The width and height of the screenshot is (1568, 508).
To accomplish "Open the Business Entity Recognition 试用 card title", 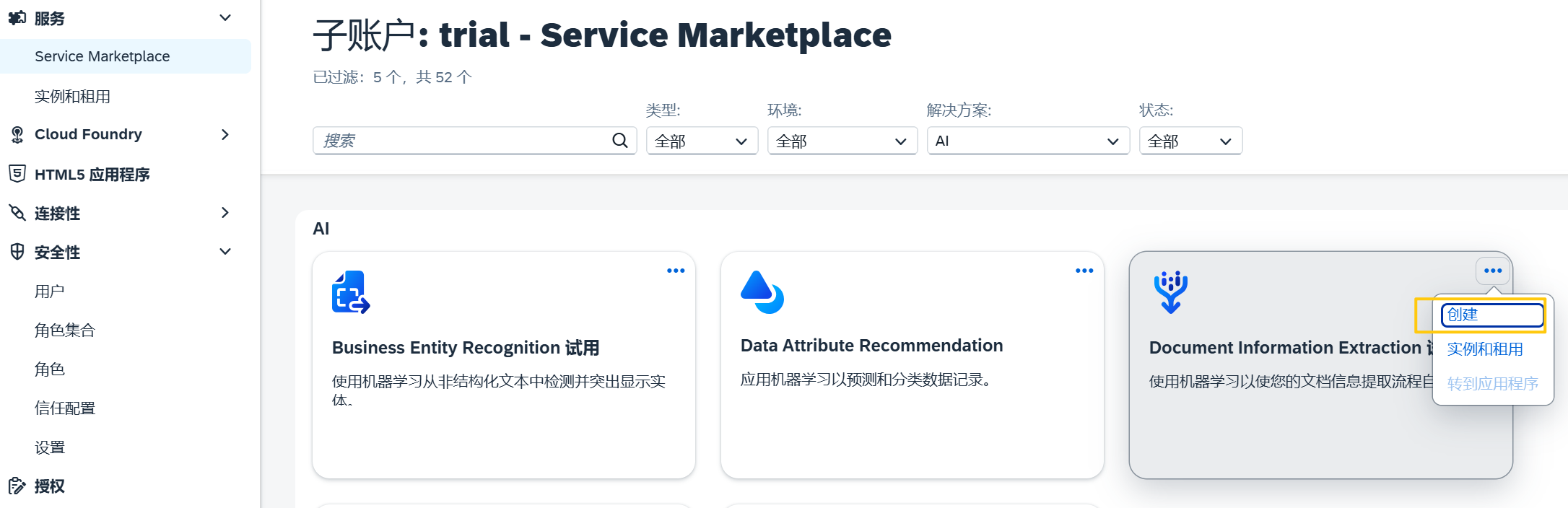I will (466, 348).
